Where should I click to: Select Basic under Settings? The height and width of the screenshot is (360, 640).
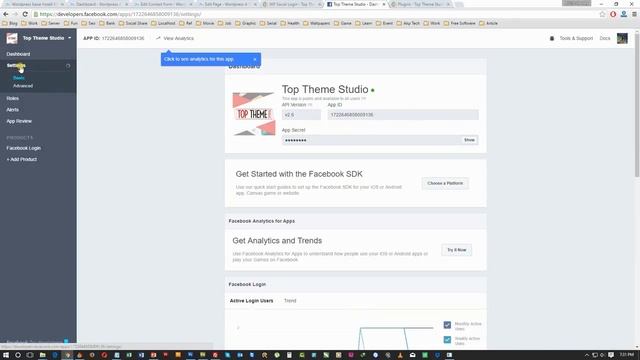pyautogui.click(x=19, y=78)
